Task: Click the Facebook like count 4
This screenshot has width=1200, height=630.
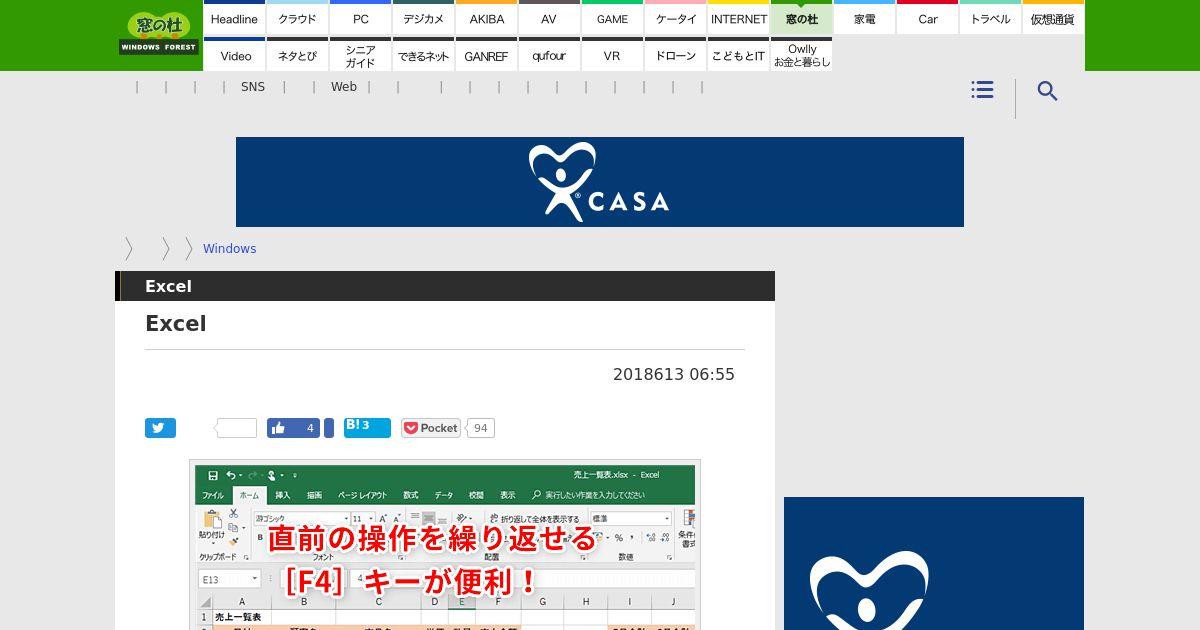Action: click(310, 428)
